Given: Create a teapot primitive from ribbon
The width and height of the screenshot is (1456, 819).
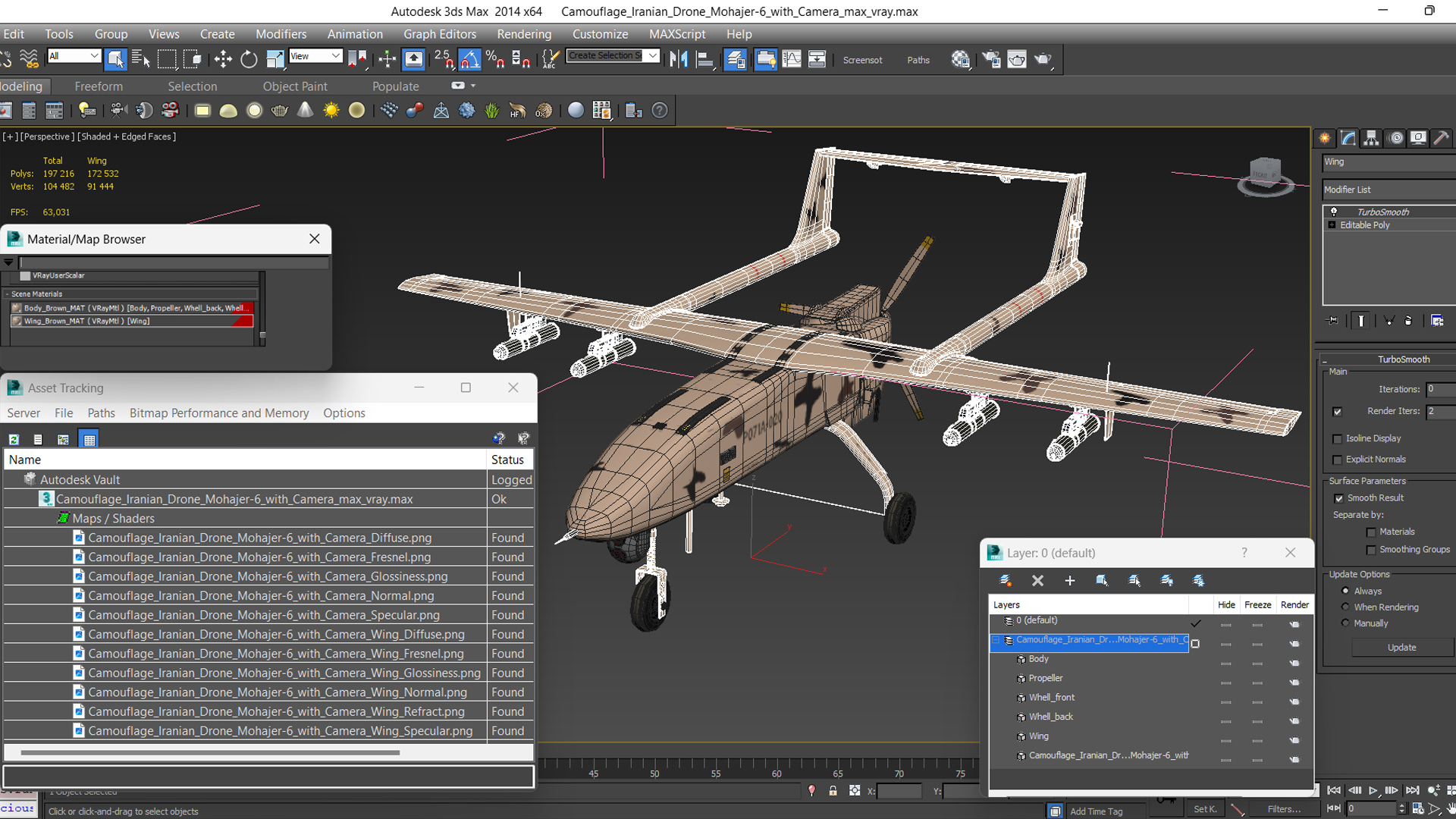Looking at the screenshot, I should tap(280, 111).
